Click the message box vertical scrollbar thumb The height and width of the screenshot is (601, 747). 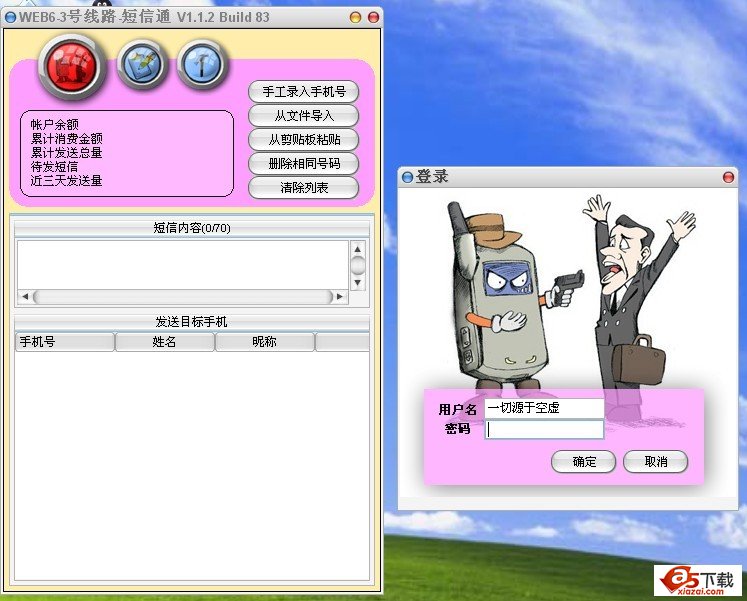click(x=358, y=265)
